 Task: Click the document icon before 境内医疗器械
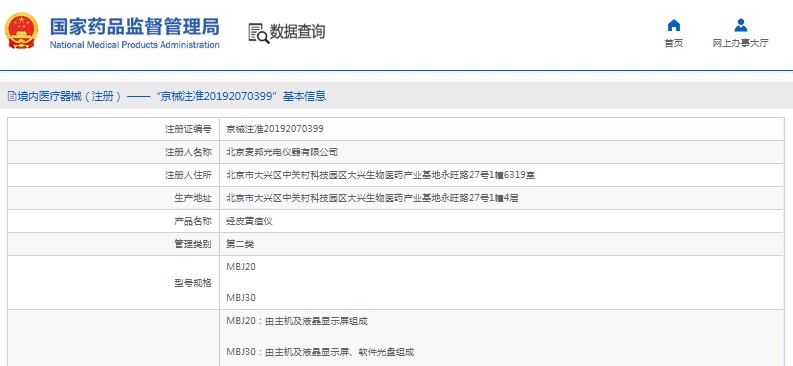[12, 96]
